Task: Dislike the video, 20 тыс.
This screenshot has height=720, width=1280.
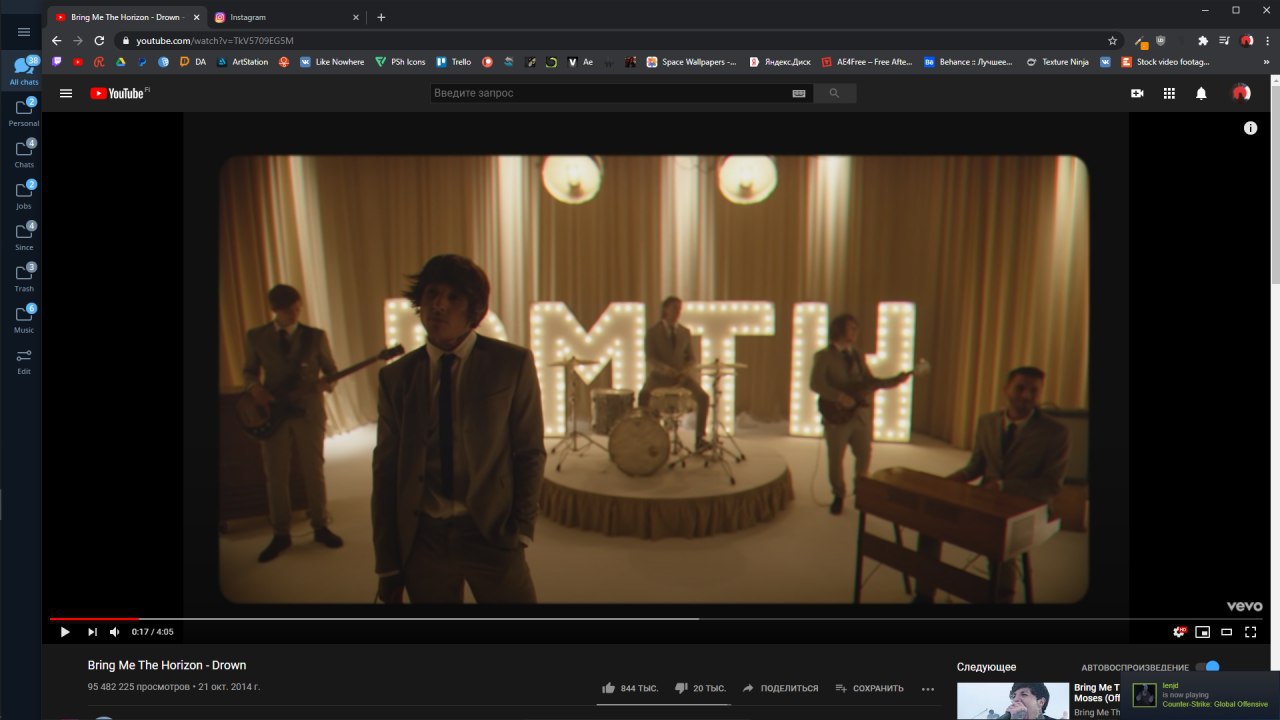Action: click(700, 688)
